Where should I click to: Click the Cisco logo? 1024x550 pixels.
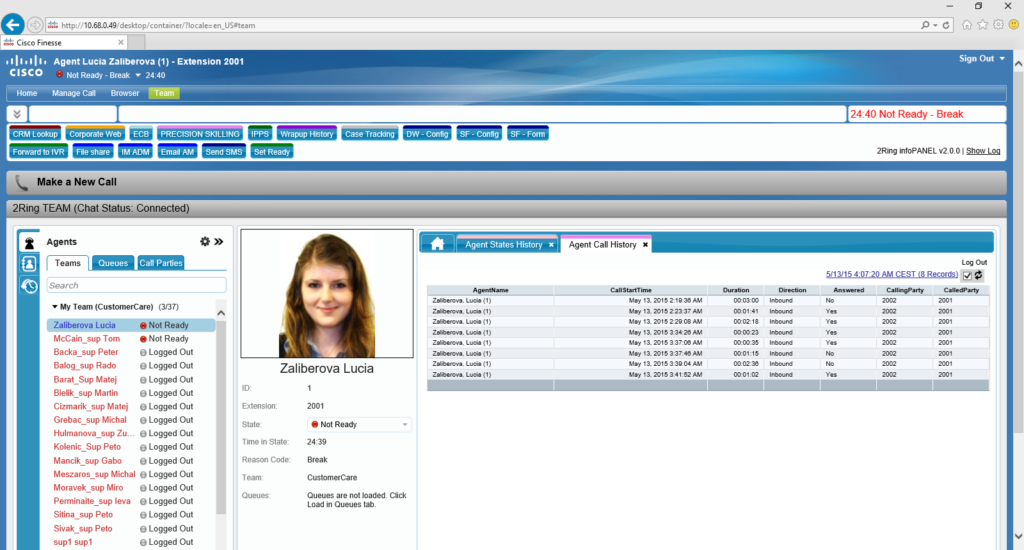[x=26, y=66]
